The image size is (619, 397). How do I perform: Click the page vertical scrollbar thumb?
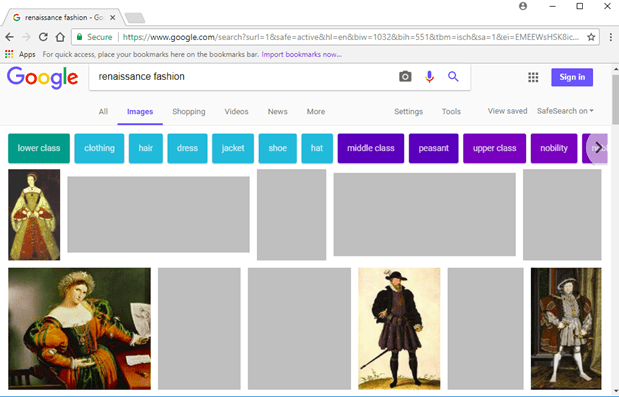[615, 99]
